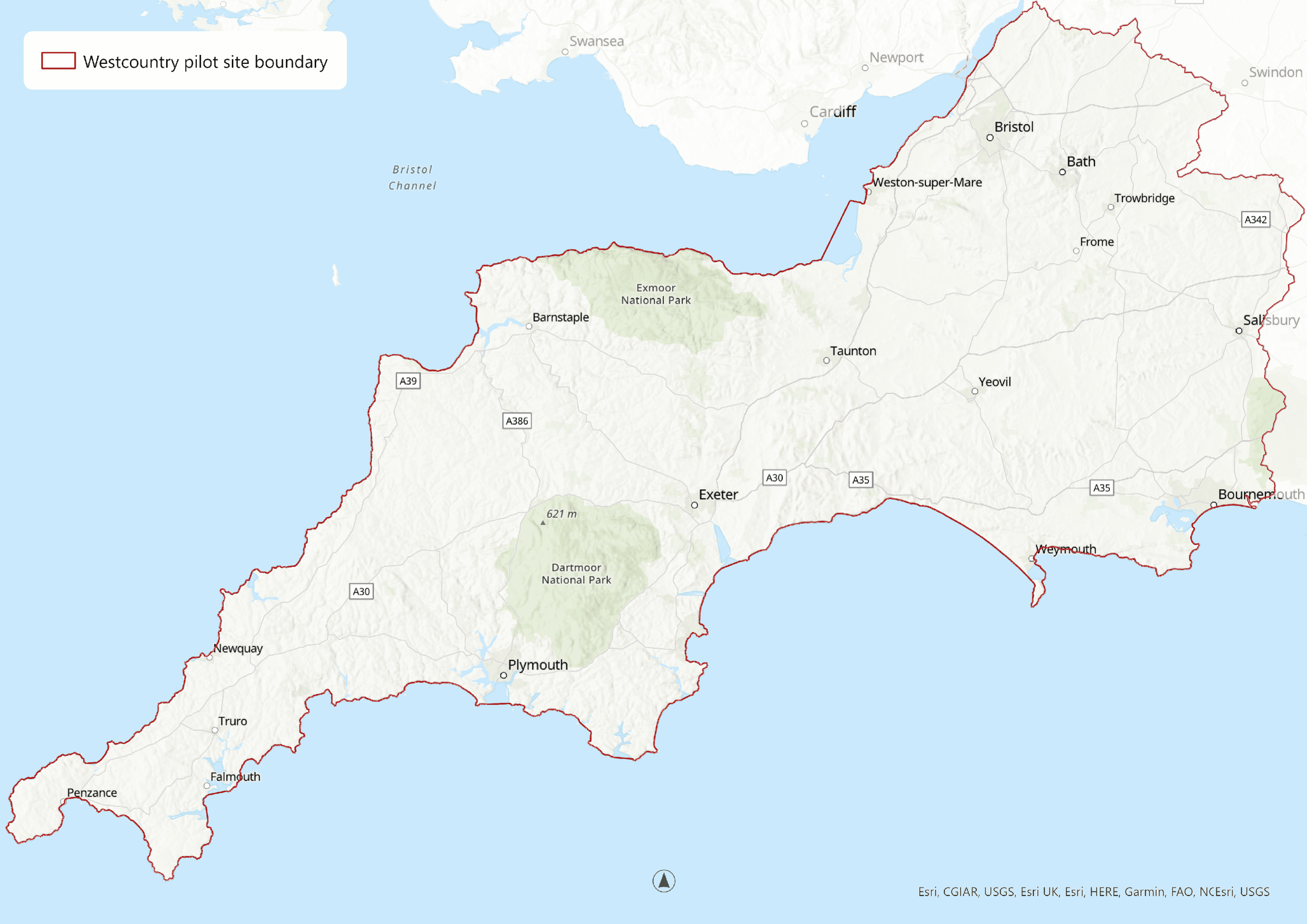The height and width of the screenshot is (924, 1307).
Task: Click the A39 road shield
Action: (408, 381)
